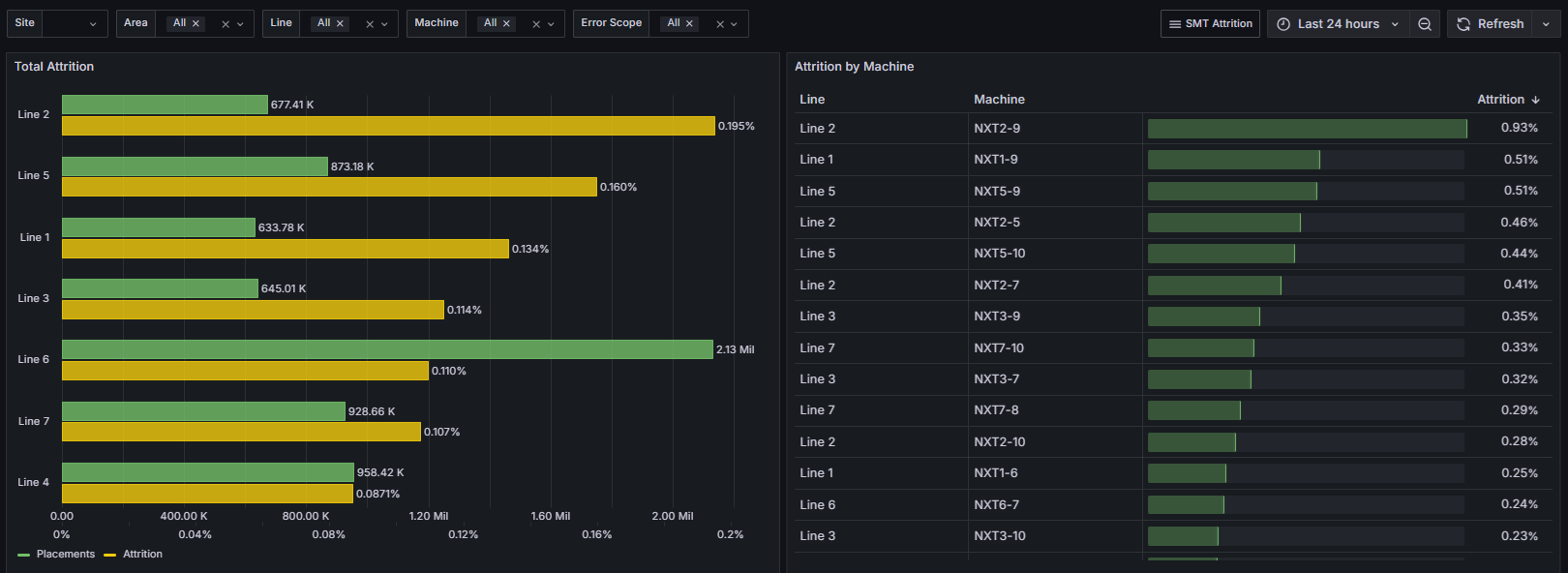Open the Last 24 hours time picker
The height and width of the screenshot is (573, 1568).
(1338, 24)
